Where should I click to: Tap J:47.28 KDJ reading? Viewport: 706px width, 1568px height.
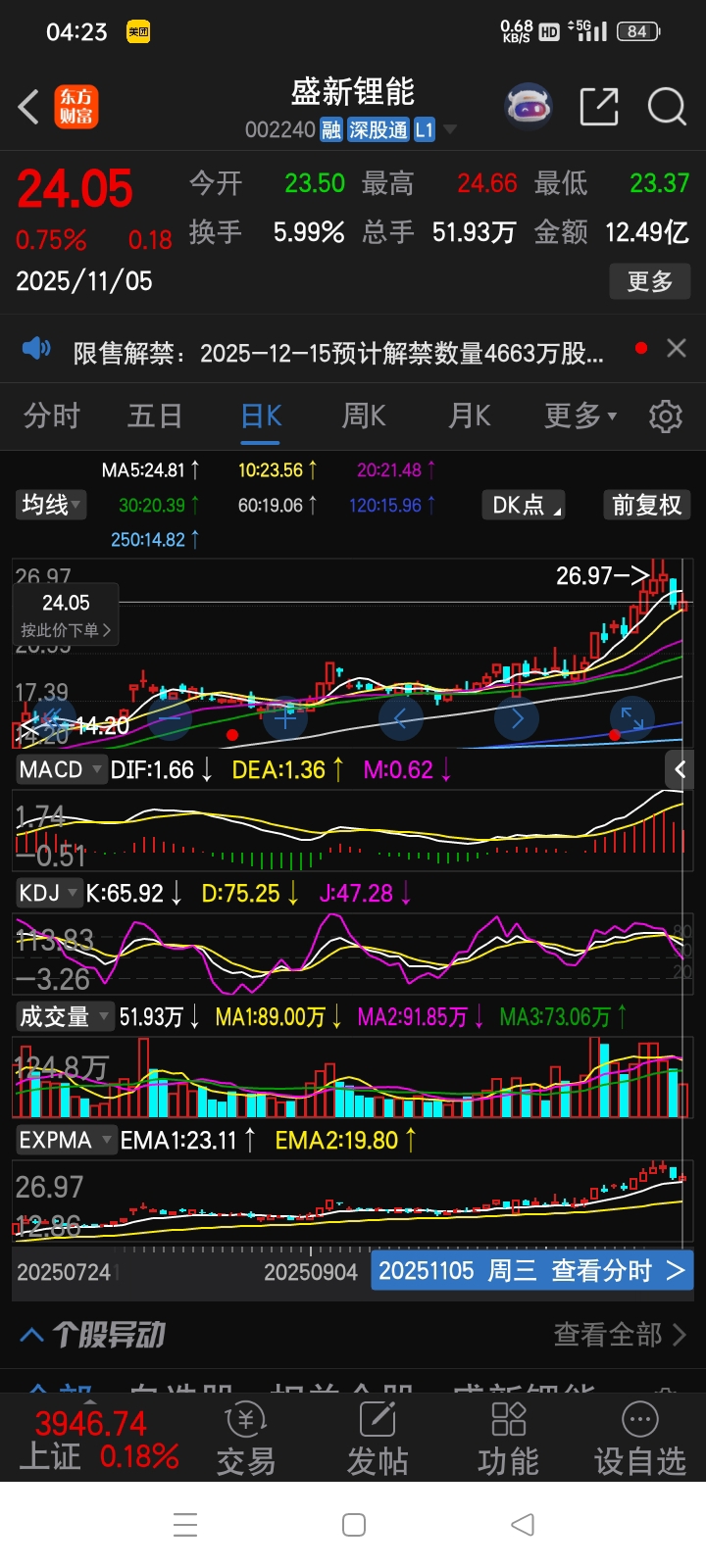point(365,894)
